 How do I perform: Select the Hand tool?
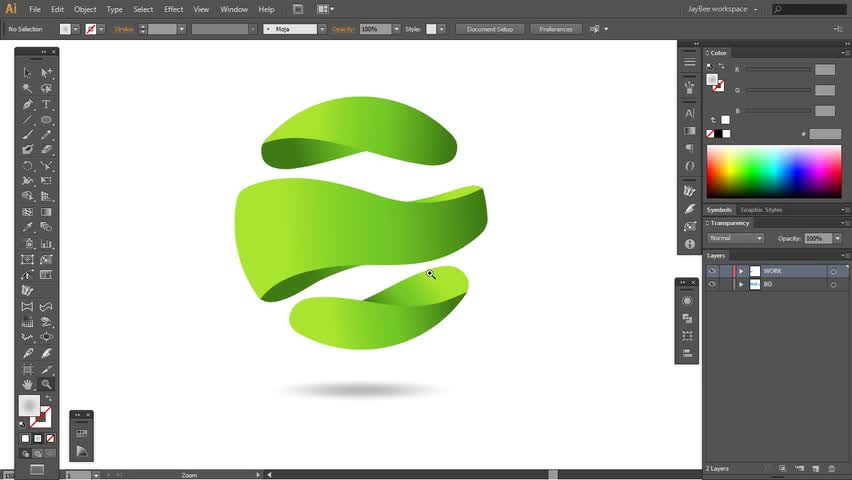click(27, 384)
